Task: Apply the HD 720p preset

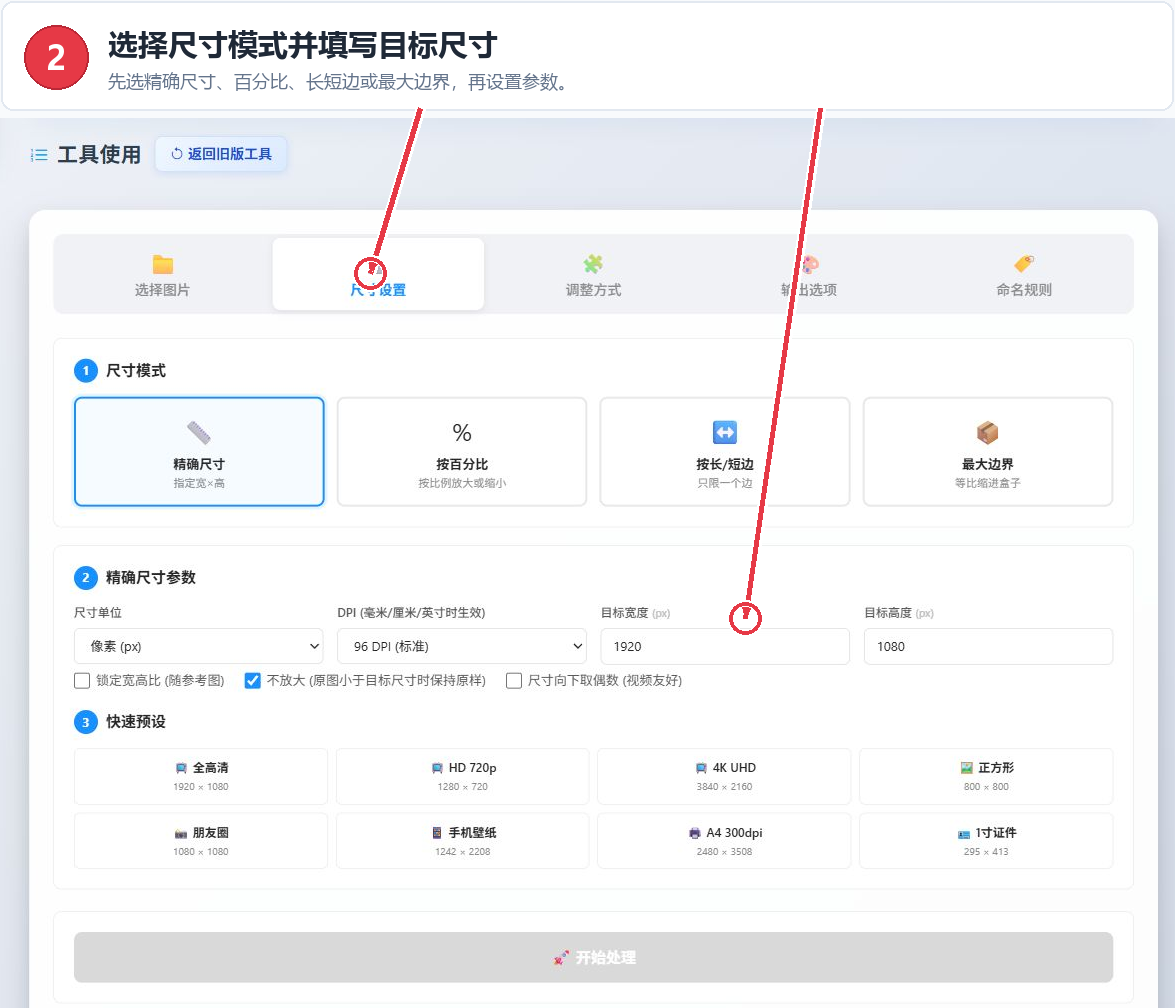Action: coord(462,776)
